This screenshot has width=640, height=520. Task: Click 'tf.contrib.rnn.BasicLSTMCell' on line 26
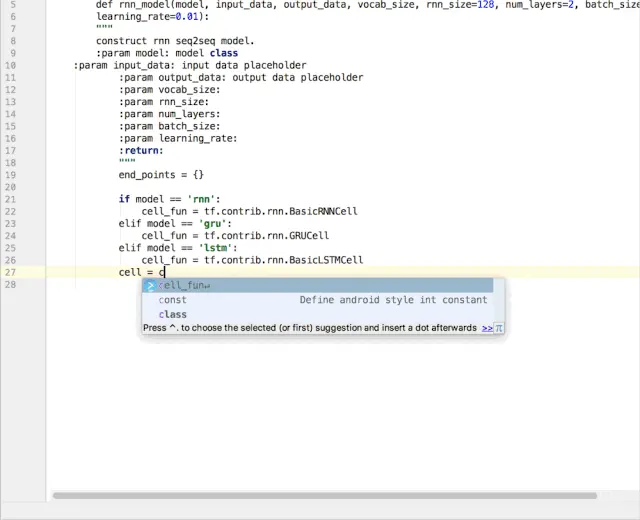coord(284,260)
